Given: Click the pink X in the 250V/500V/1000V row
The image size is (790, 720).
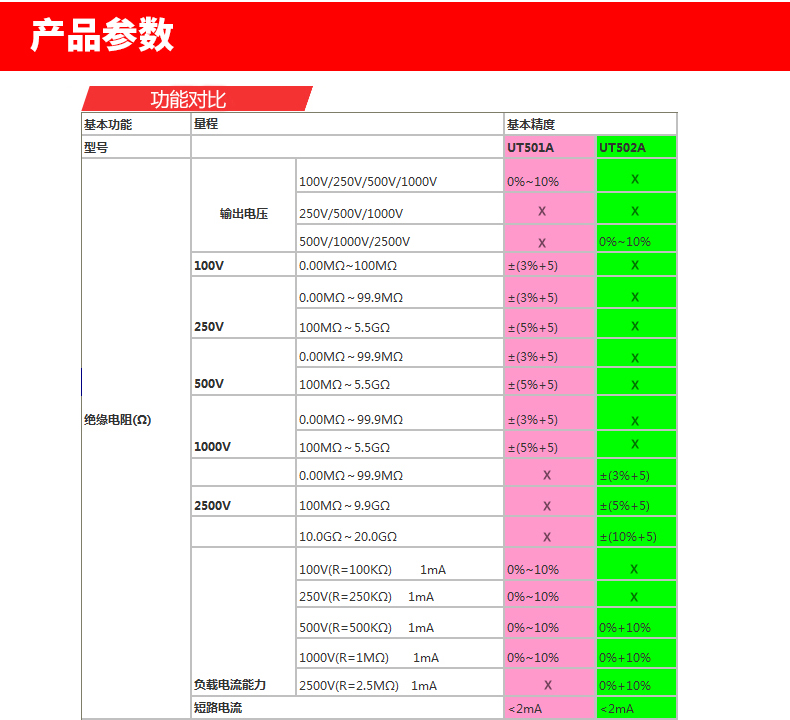Looking at the screenshot, I should coord(542,211).
